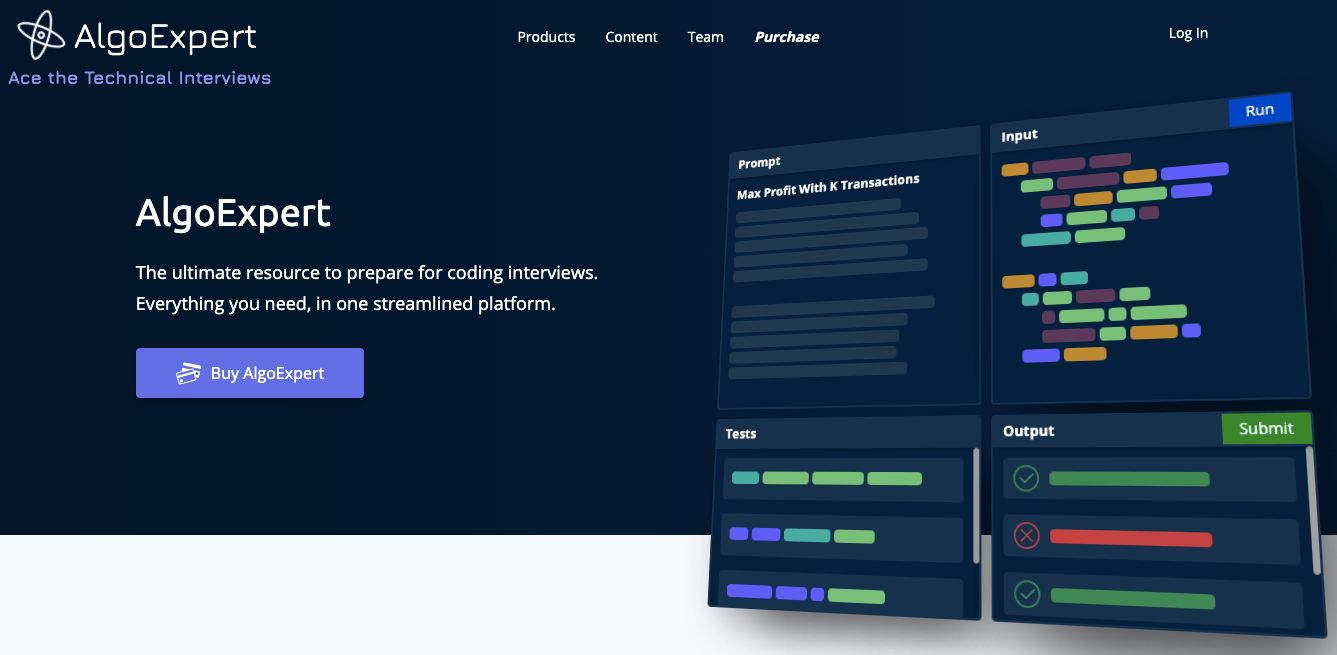Click the "Max Profit With K Transactions" title
The width and height of the screenshot is (1337, 655).
pos(828,186)
